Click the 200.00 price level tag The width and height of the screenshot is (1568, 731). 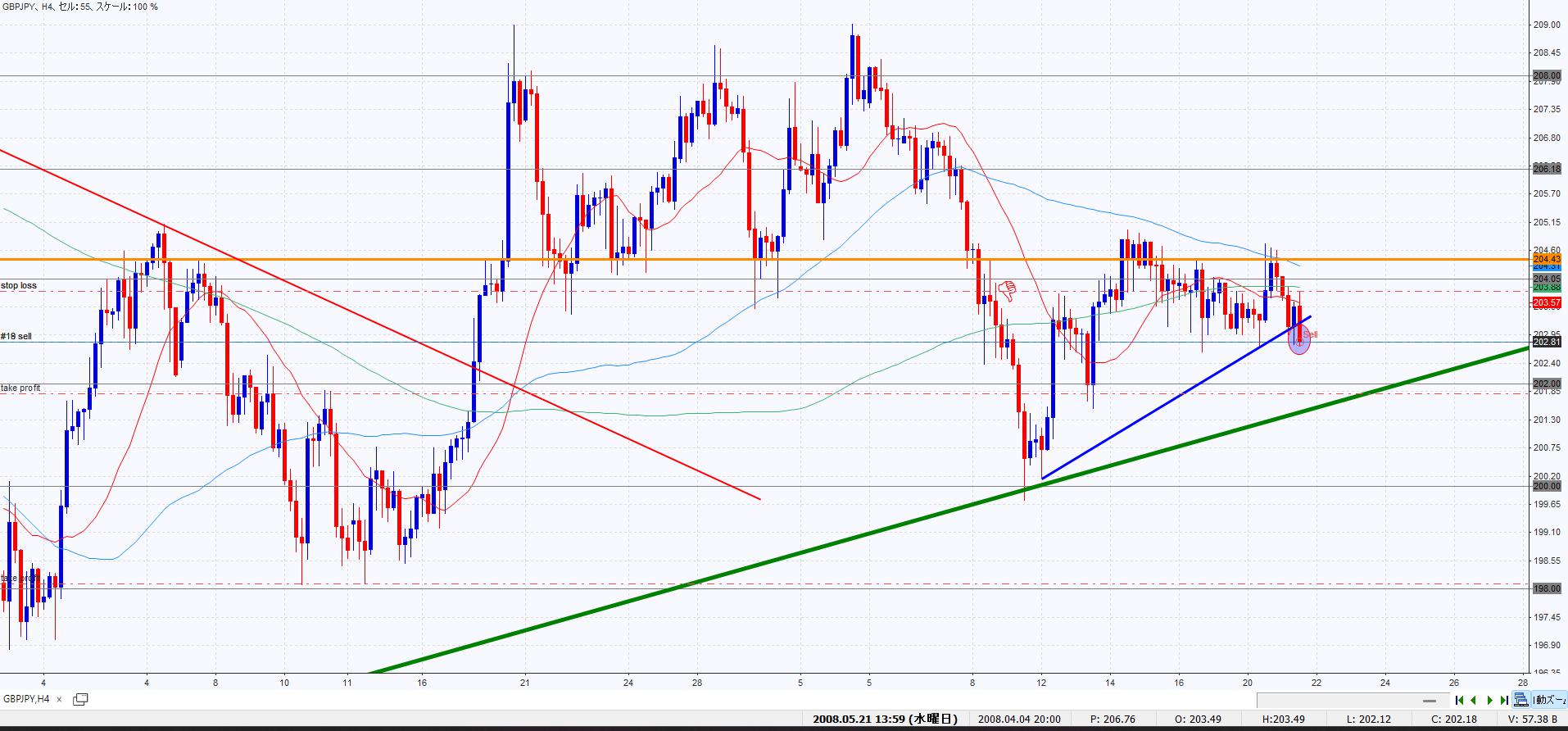[1547, 486]
